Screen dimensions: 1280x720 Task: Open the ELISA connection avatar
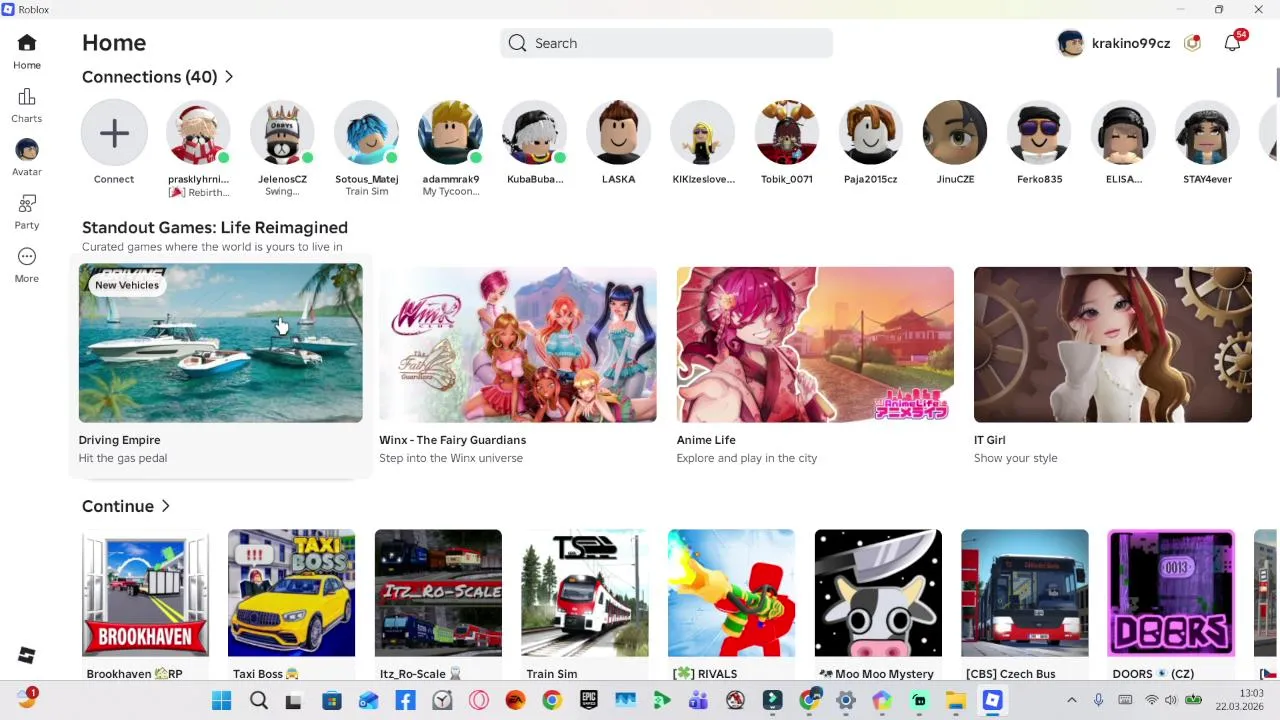pos(1123,132)
